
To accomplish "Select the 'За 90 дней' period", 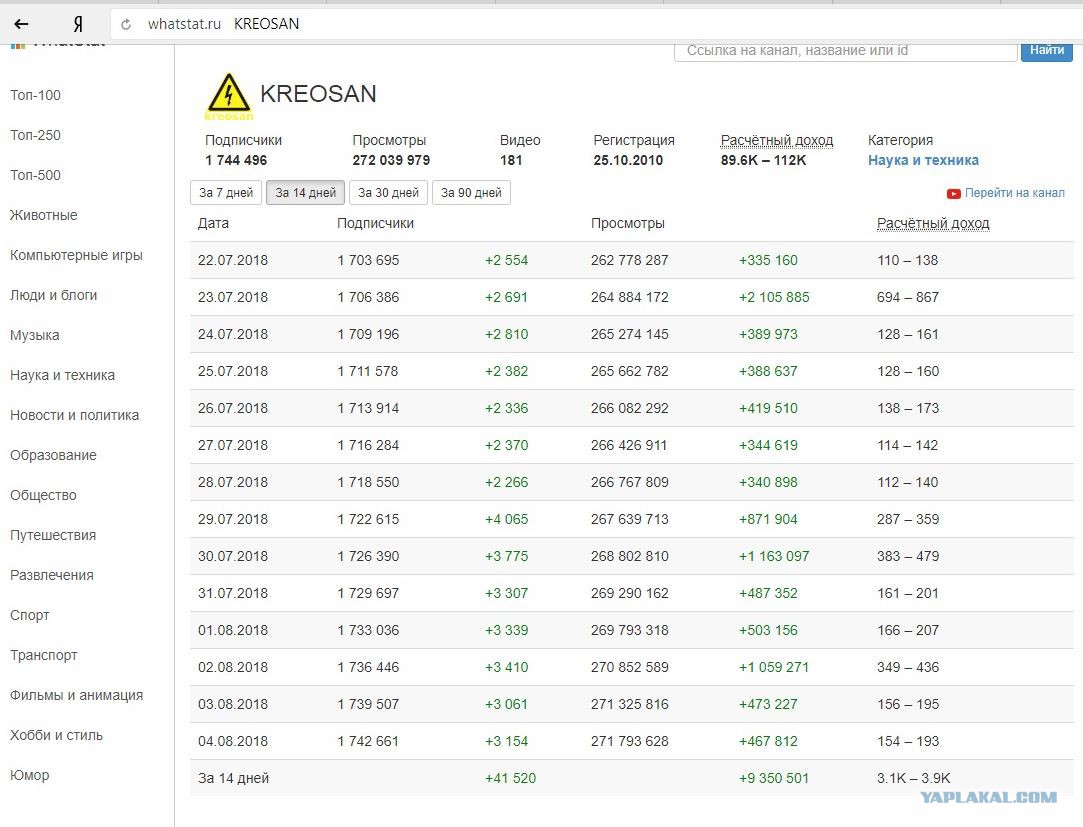I will point(471,193).
